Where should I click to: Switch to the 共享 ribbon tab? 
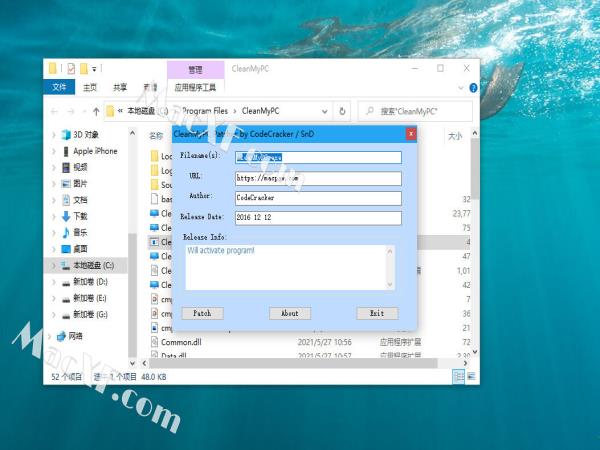coord(120,88)
